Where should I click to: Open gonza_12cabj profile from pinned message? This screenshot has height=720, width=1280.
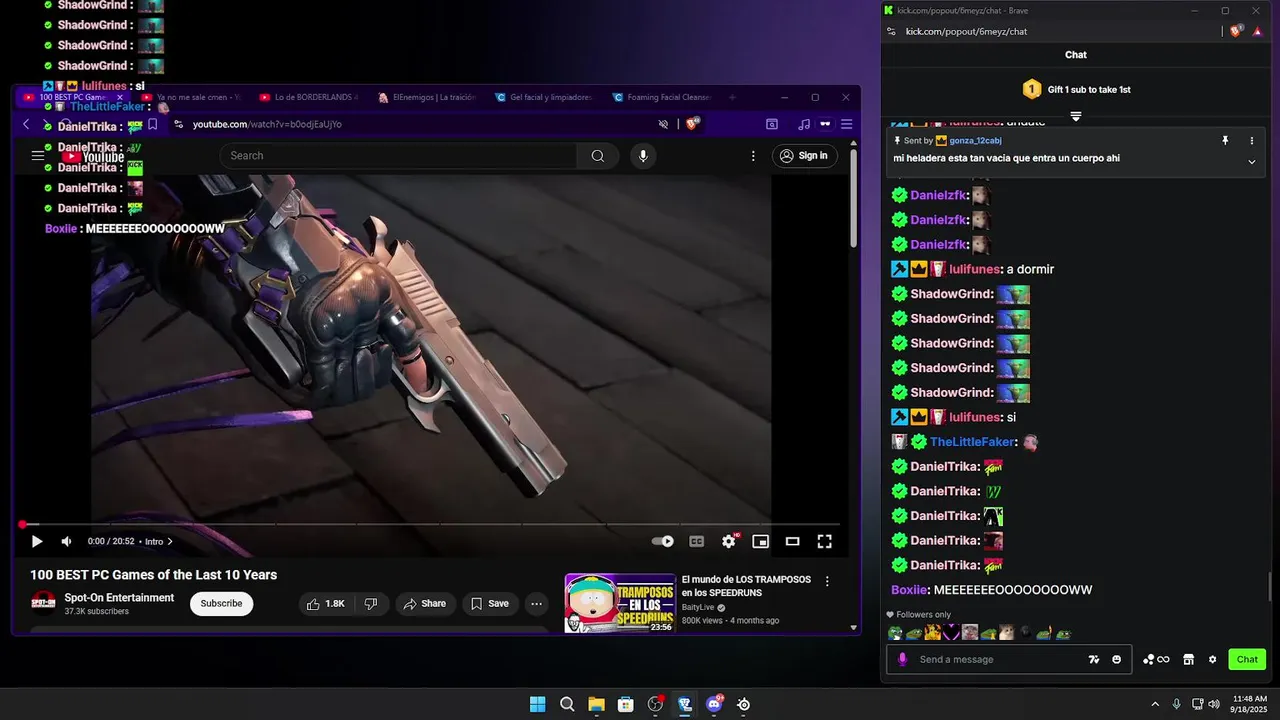tap(975, 141)
